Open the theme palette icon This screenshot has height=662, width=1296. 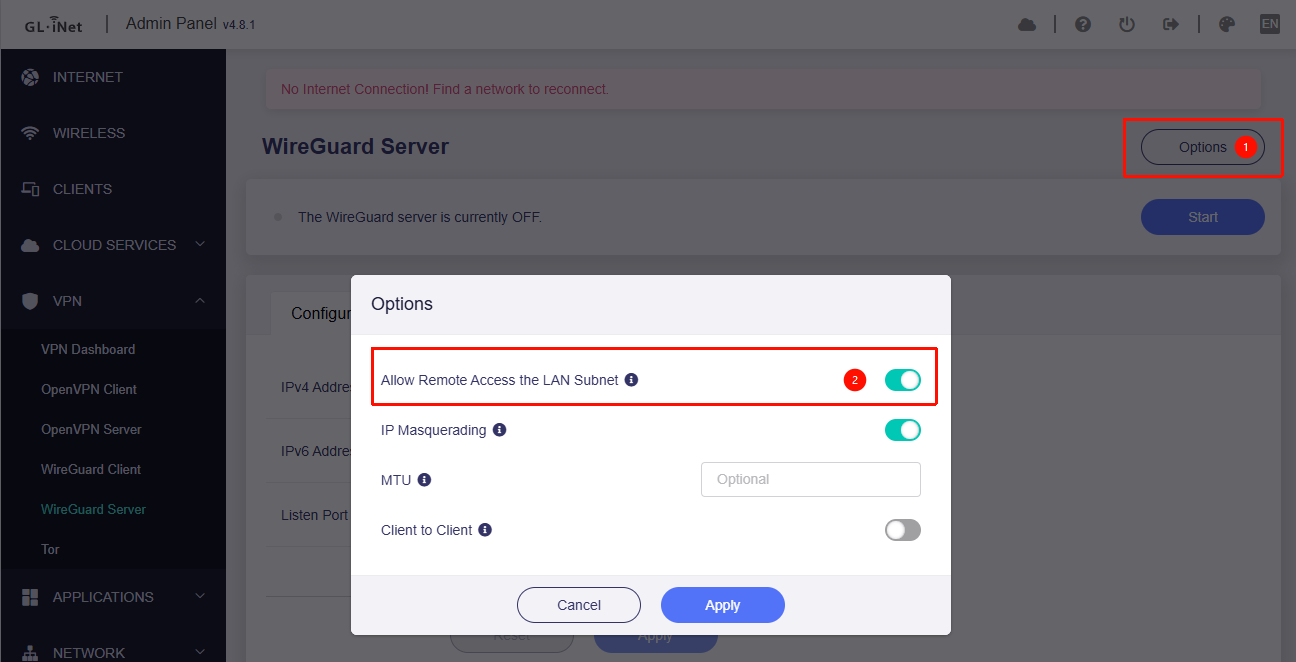(x=1227, y=25)
